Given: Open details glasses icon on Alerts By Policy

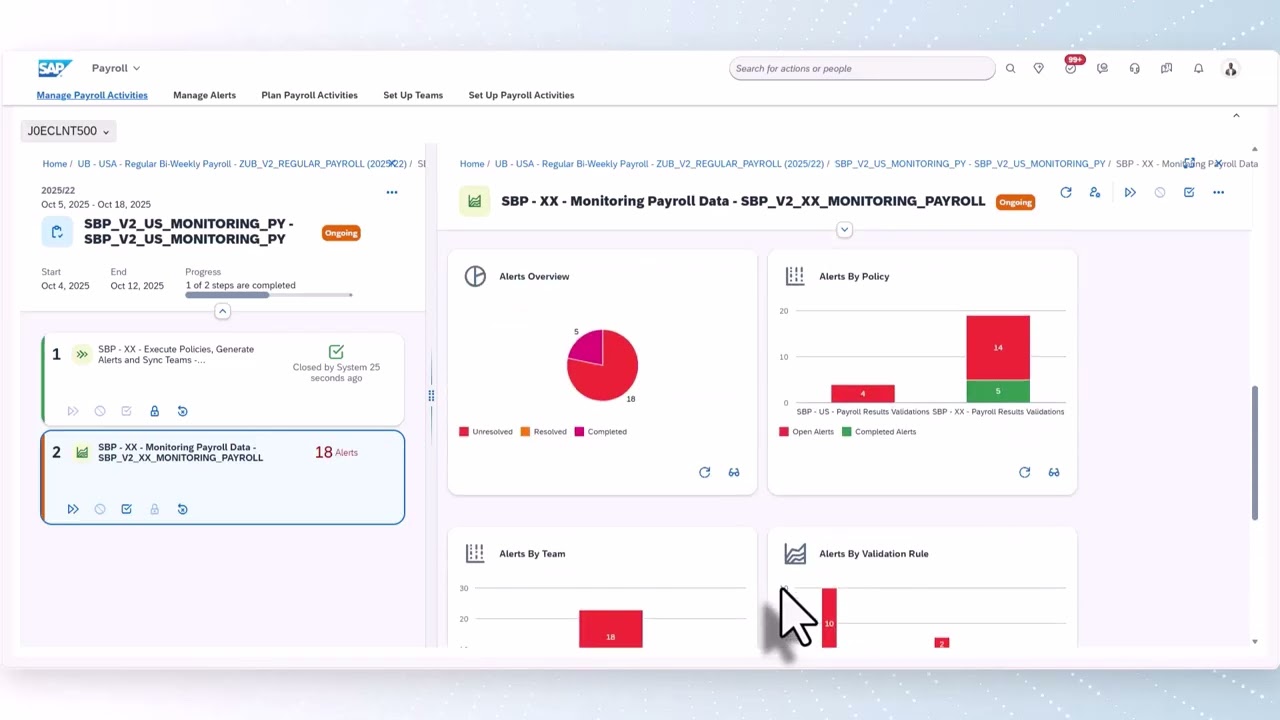Looking at the screenshot, I should (1054, 472).
